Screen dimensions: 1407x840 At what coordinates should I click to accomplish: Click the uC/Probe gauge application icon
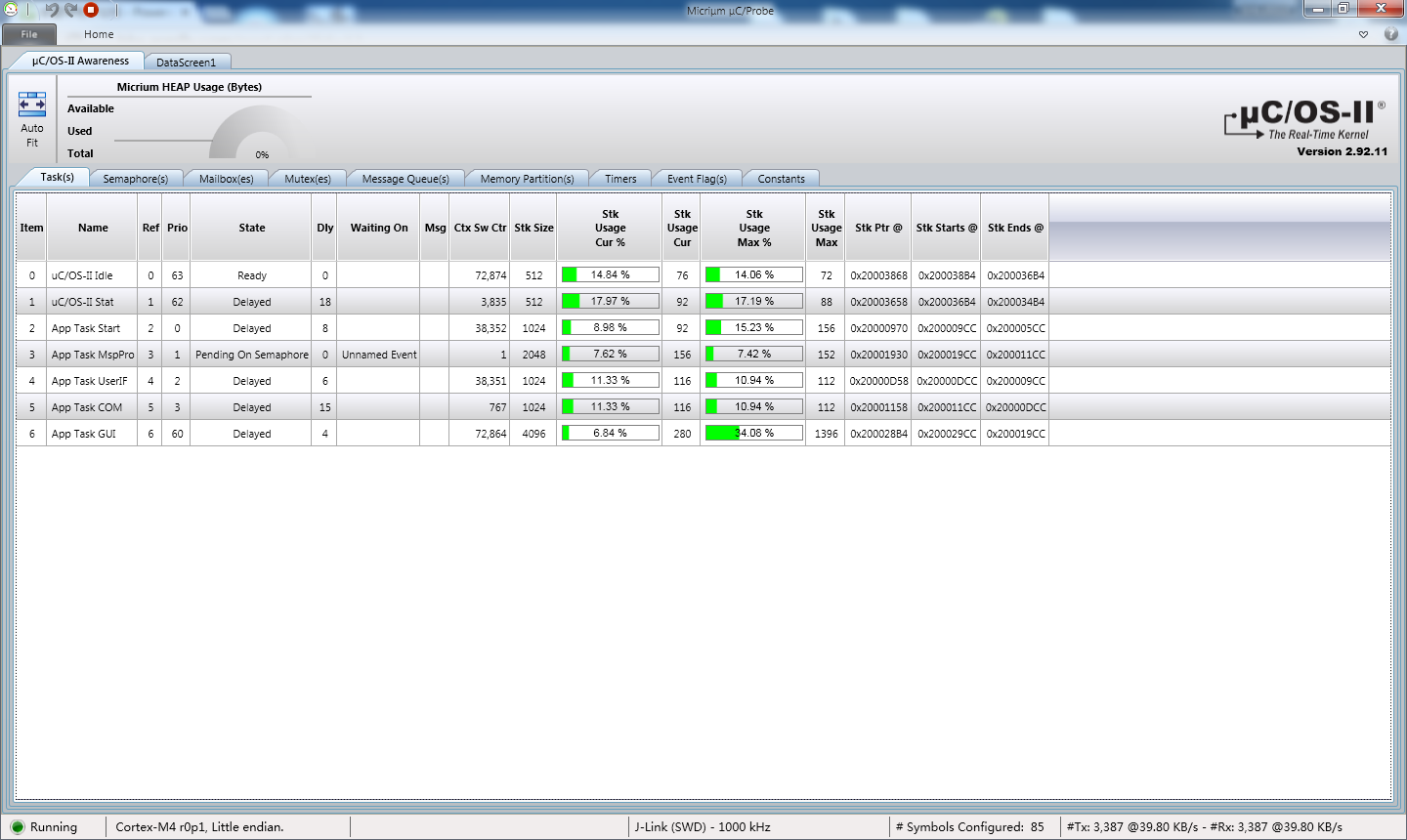click(x=11, y=10)
